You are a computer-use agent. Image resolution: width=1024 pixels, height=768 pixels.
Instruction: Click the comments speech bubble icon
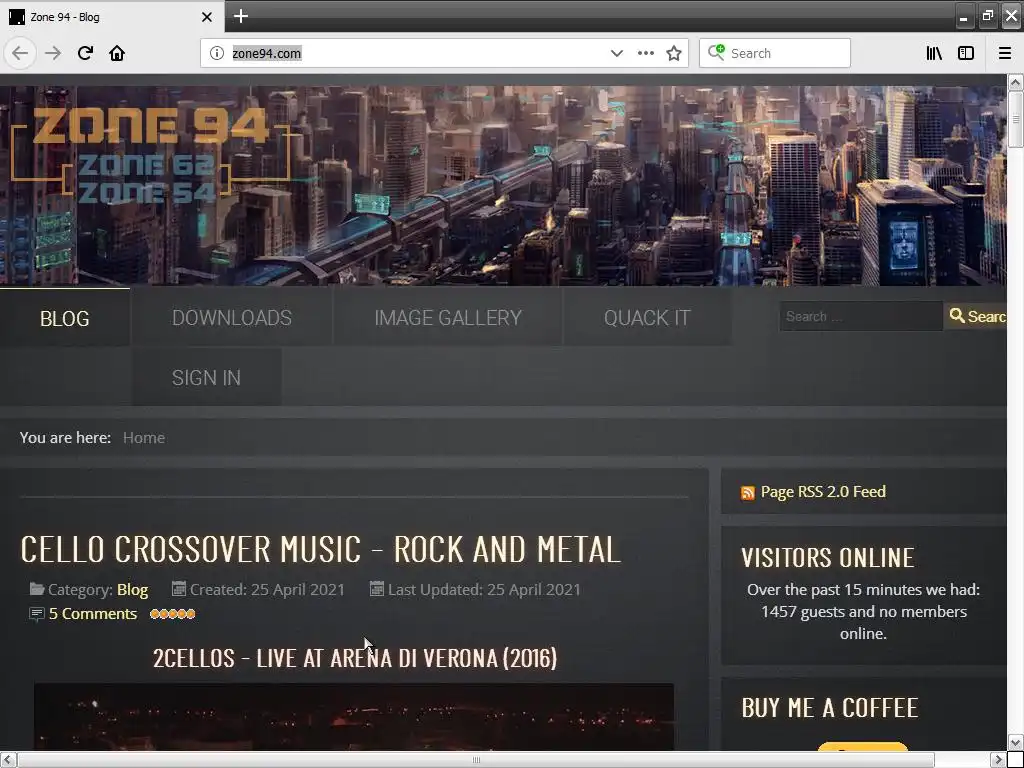click(x=37, y=614)
